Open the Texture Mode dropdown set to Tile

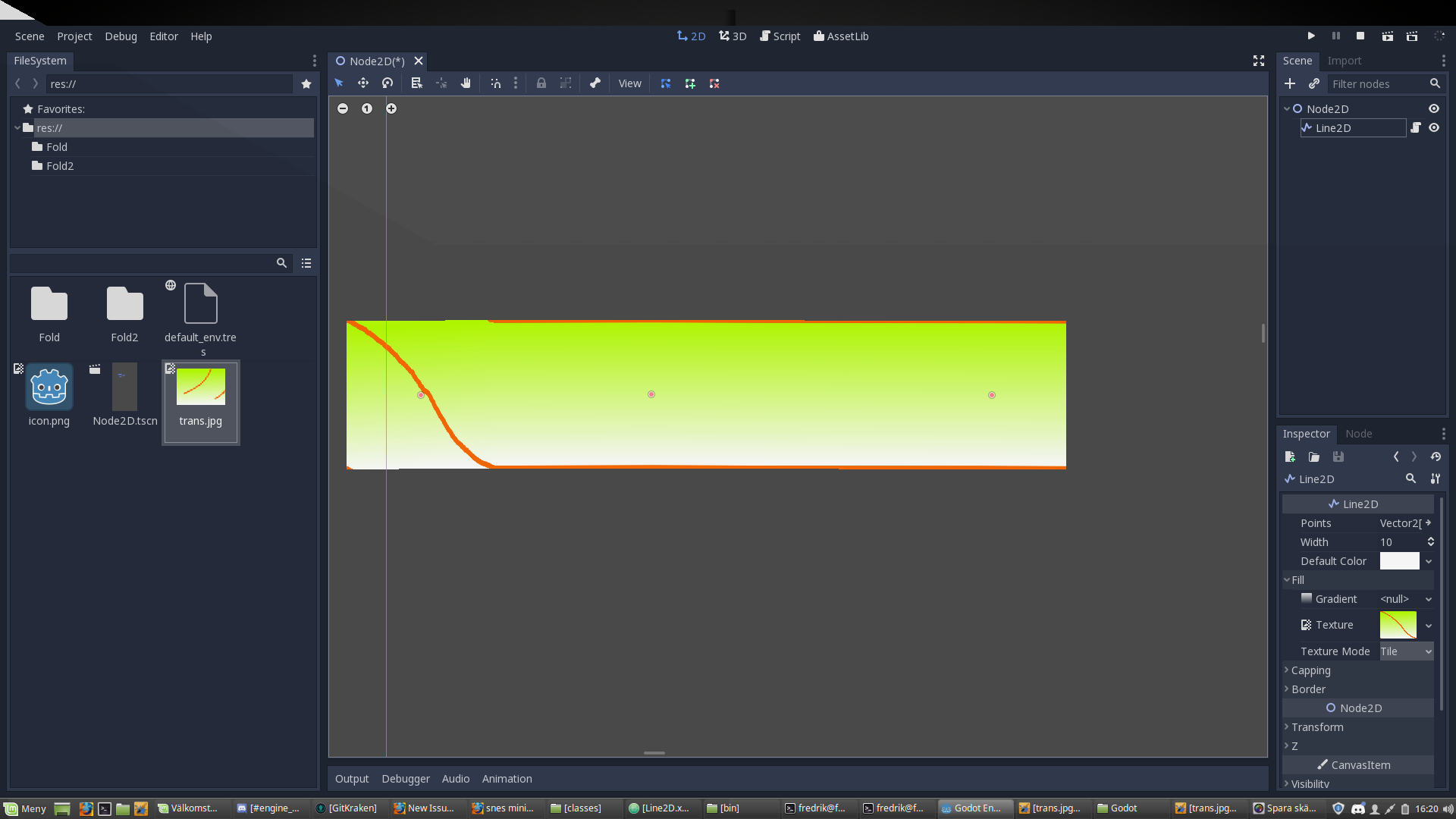click(1405, 651)
